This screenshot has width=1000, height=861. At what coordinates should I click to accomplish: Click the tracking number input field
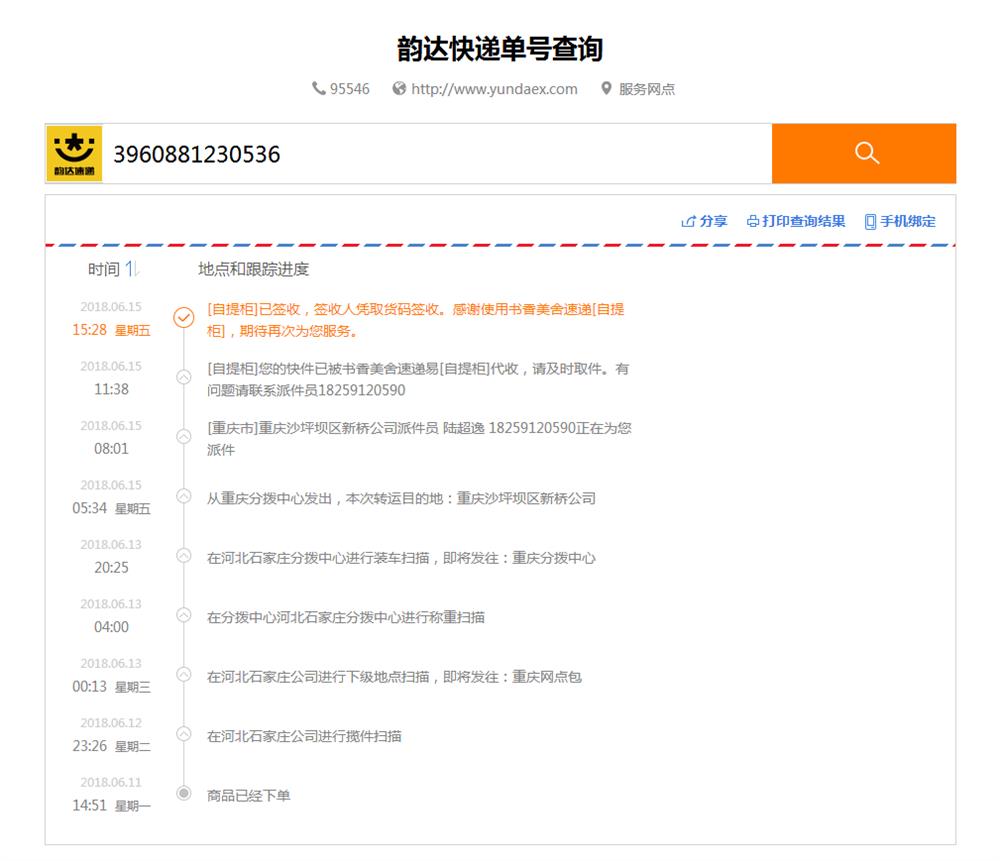click(x=437, y=154)
